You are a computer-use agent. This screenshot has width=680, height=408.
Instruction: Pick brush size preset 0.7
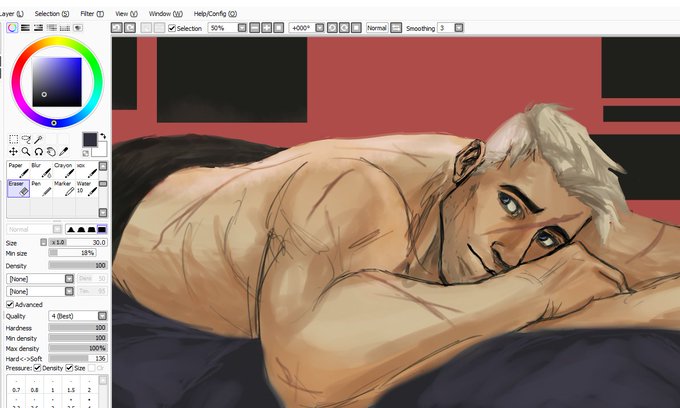16,386
